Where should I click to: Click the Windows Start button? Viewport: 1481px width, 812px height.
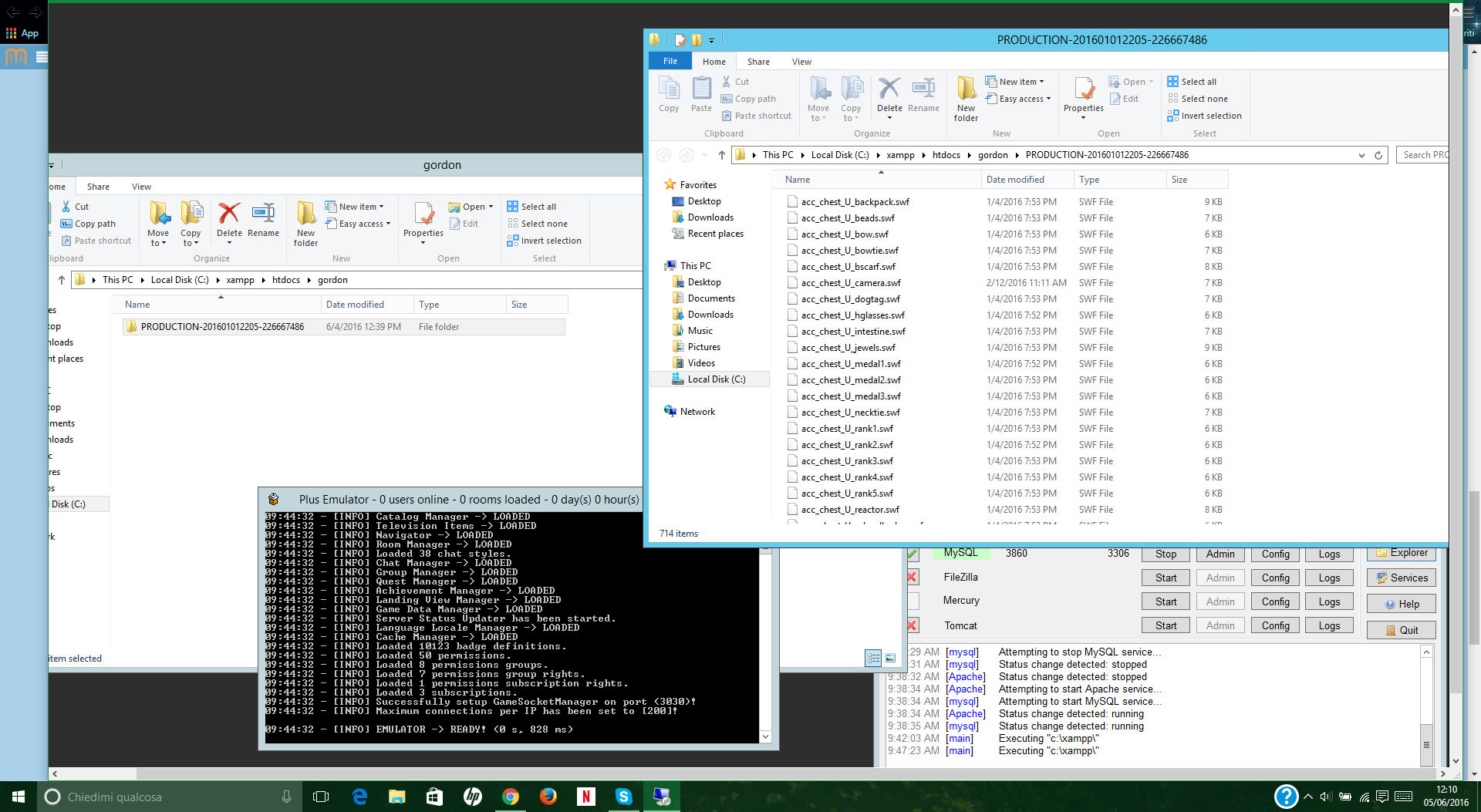click(x=19, y=797)
